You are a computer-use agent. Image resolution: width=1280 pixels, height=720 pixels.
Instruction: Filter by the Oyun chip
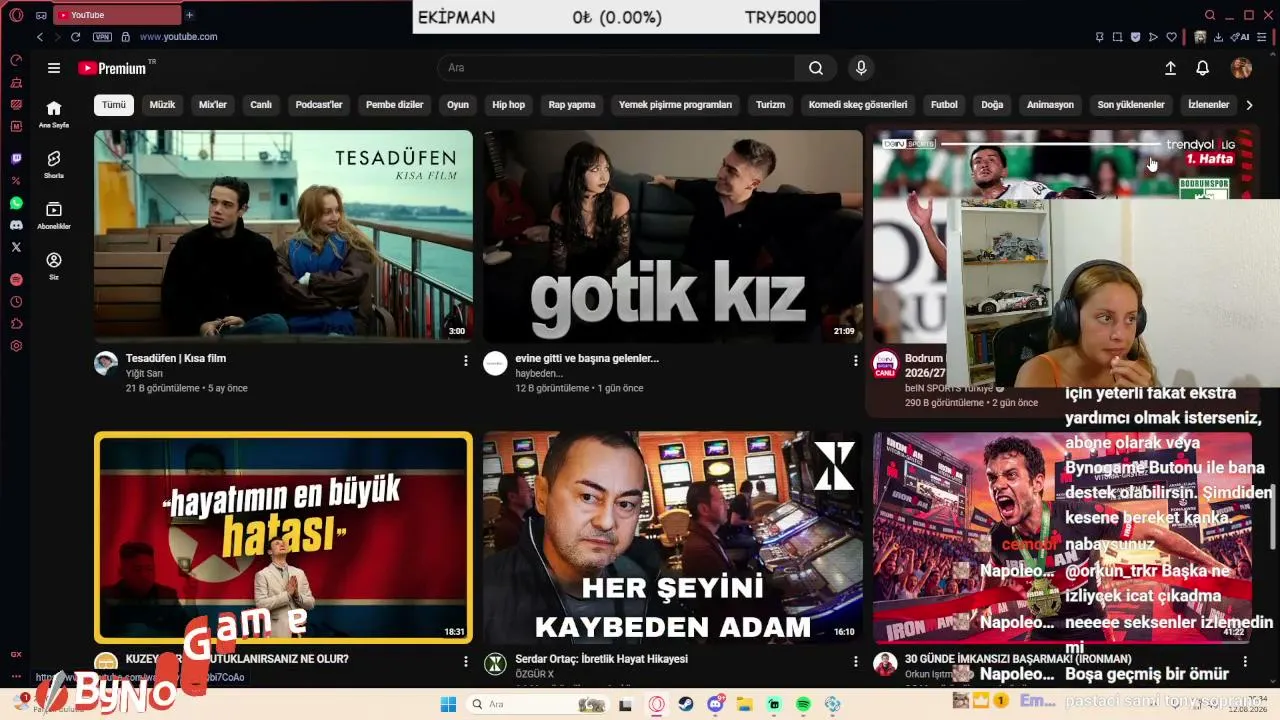click(458, 105)
